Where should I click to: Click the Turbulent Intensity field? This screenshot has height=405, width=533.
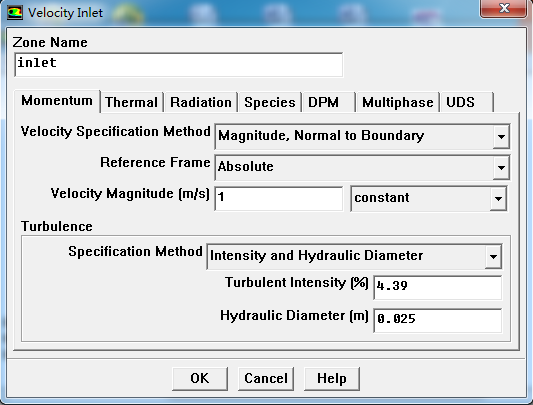coord(437,288)
